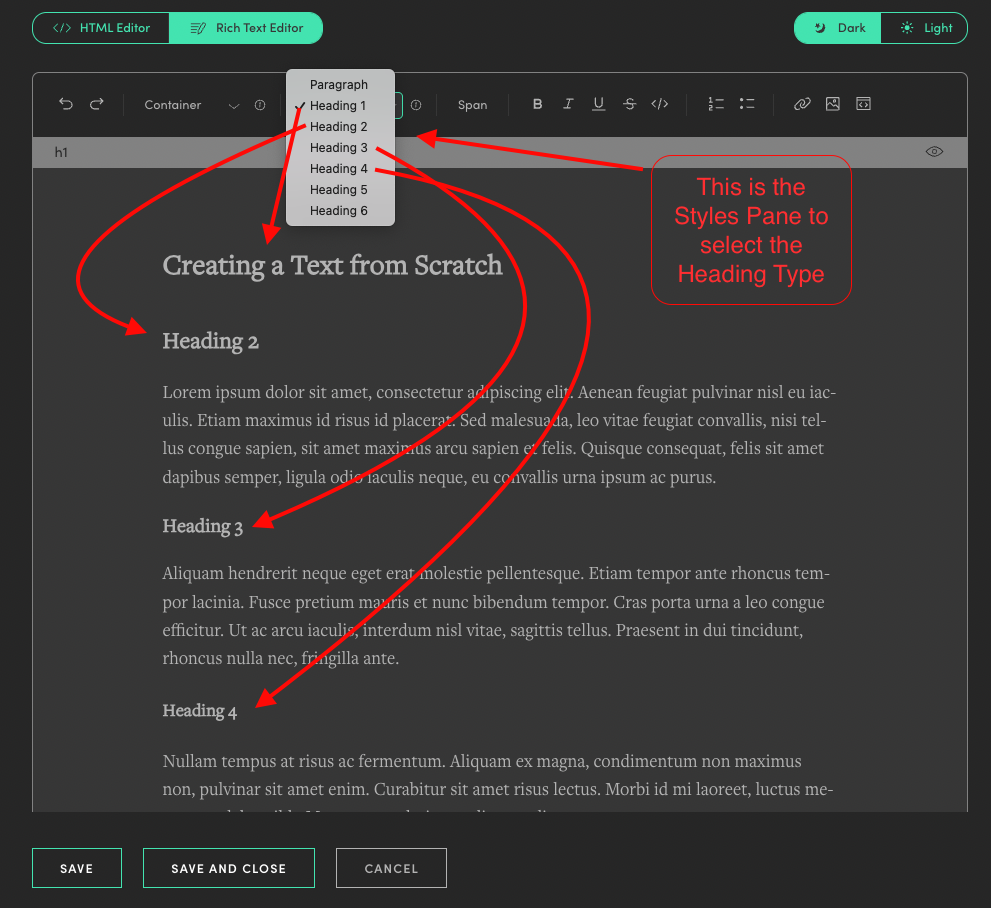Click the inline code icon
The width and height of the screenshot is (991, 908).
click(659, 103)
